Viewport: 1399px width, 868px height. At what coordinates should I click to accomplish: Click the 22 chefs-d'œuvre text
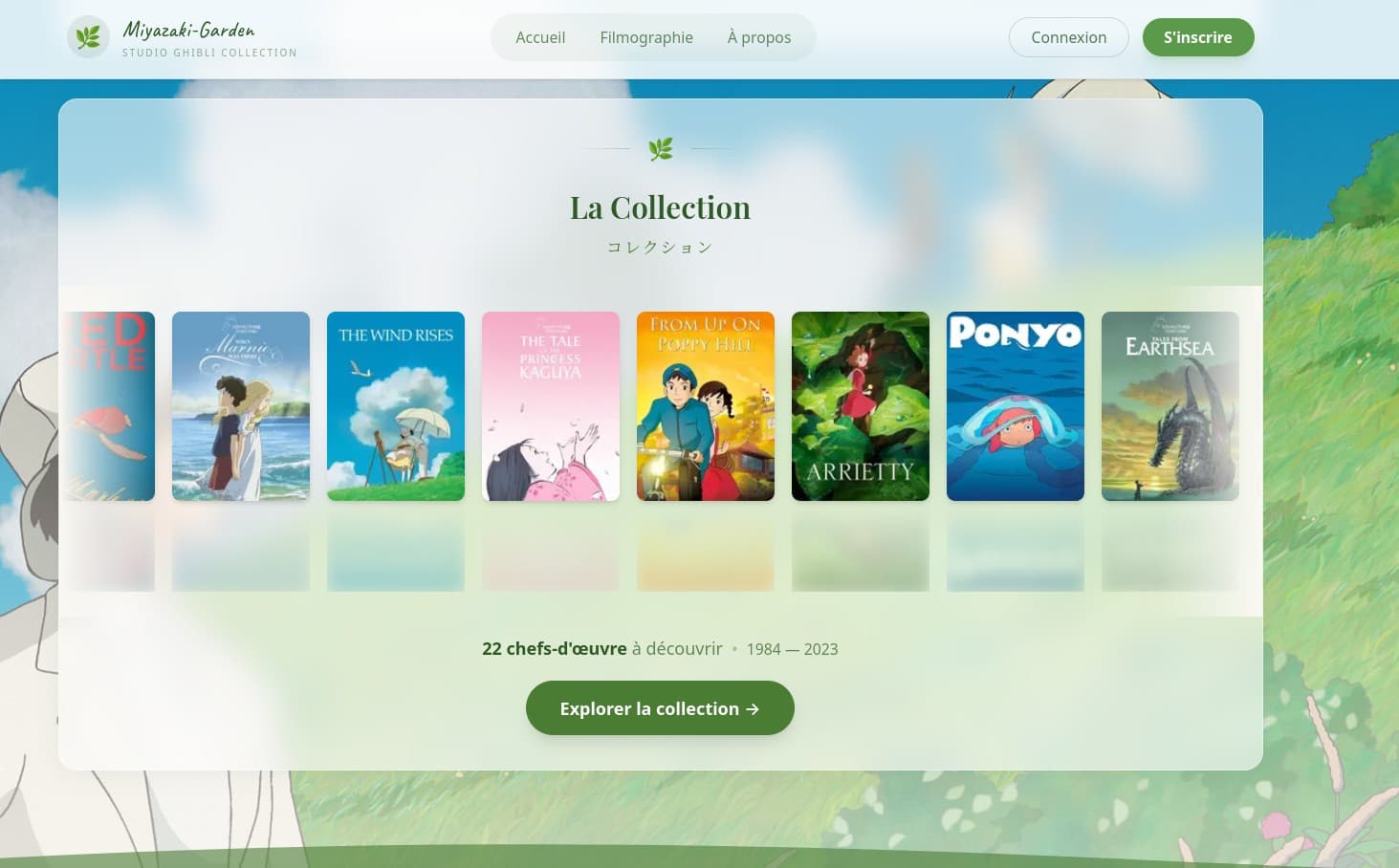coord(555,648)
